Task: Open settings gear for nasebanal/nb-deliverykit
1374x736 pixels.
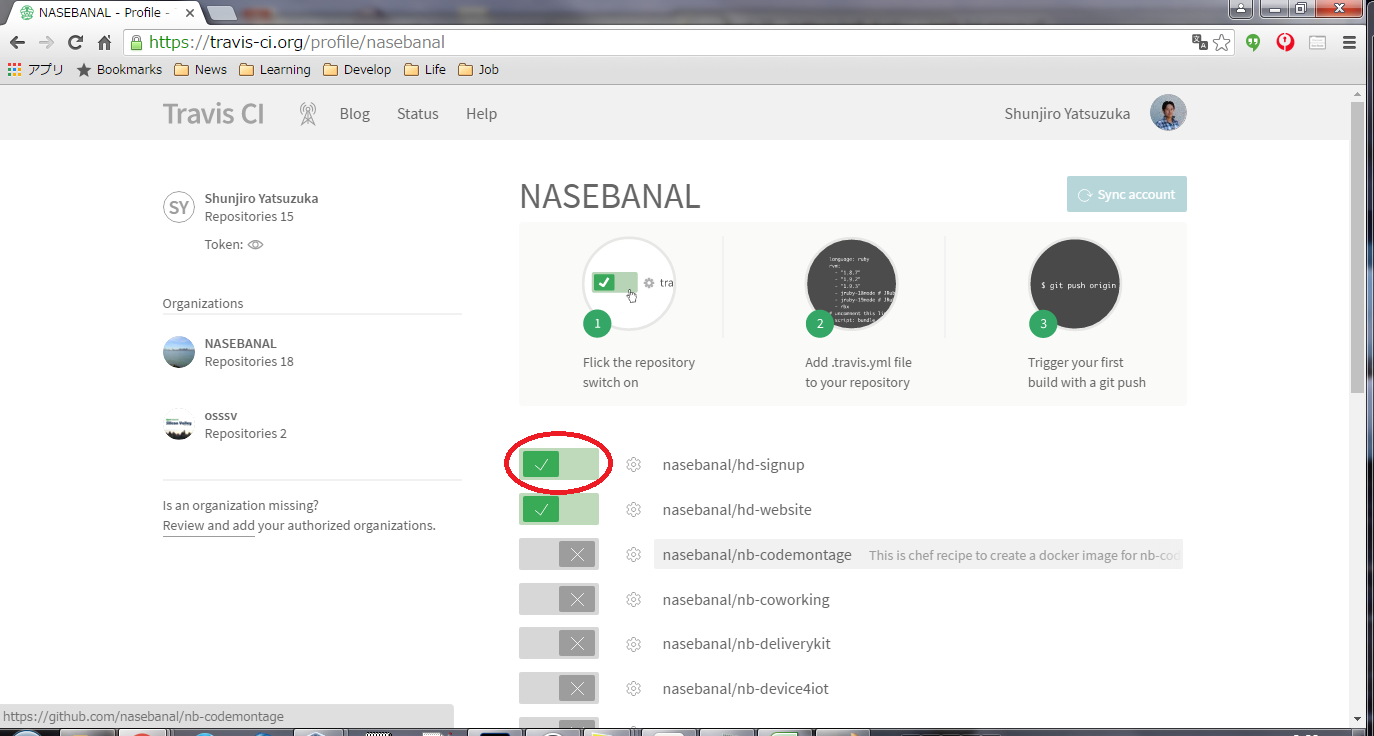Action: [x=633, y=643]
